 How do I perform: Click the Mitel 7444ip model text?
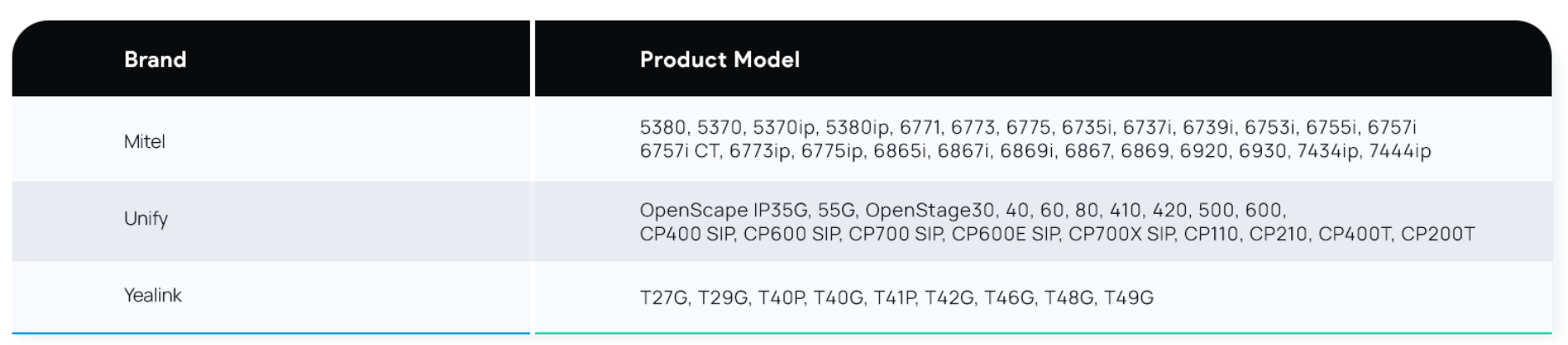[x=1400, y=151]
